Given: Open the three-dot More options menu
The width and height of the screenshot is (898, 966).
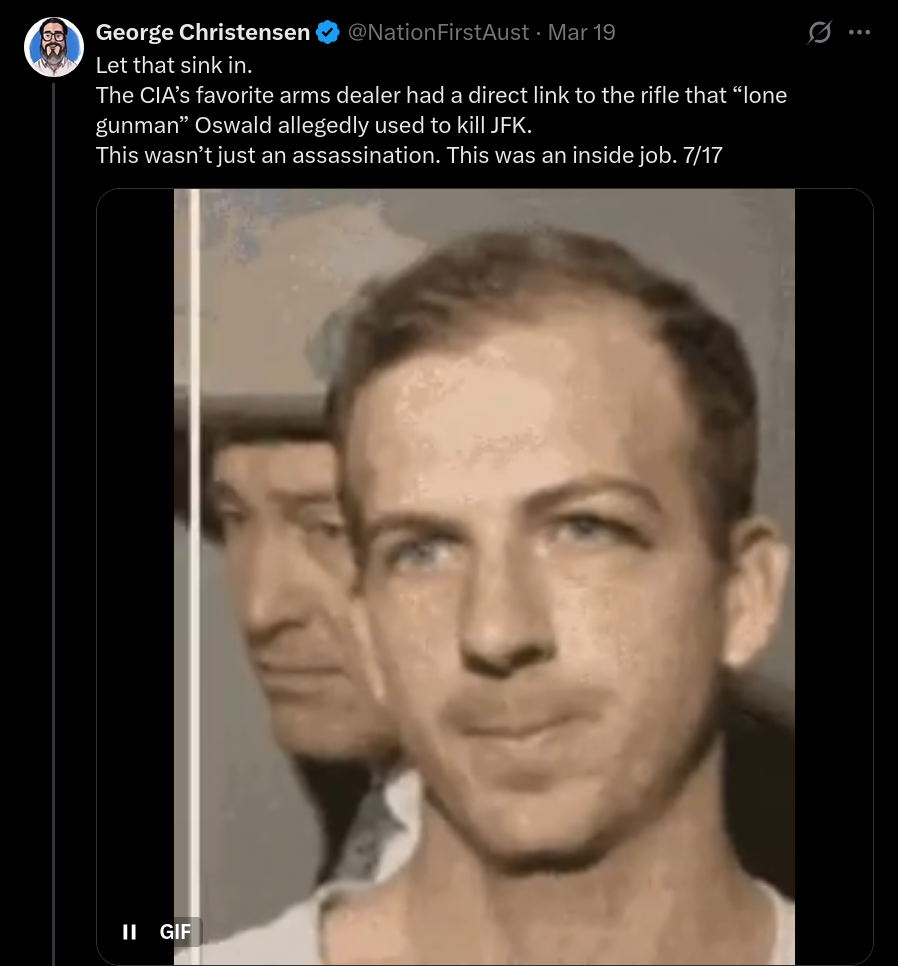Looking at the screenshot, I should click(859, 32).
